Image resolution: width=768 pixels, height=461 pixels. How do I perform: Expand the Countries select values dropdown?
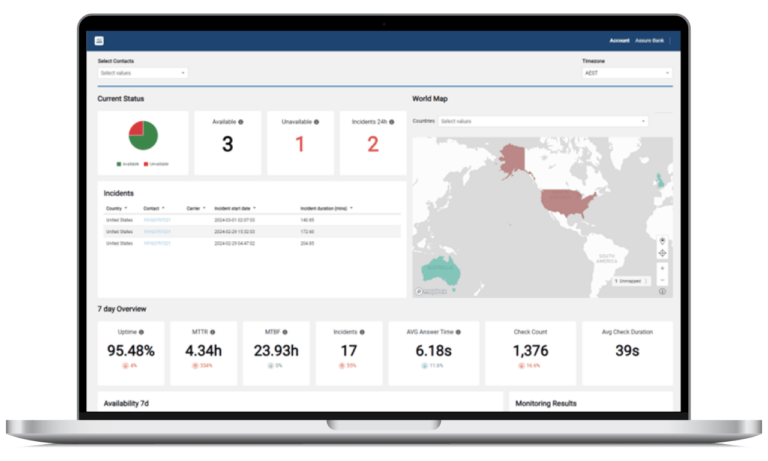pyautogui.click(x=543, y=121)
